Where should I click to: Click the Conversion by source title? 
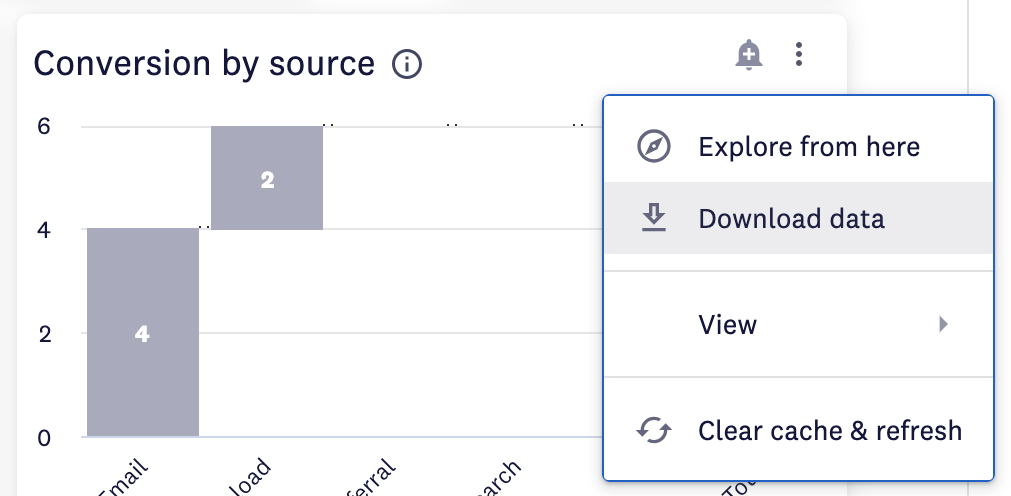(204, 64)
